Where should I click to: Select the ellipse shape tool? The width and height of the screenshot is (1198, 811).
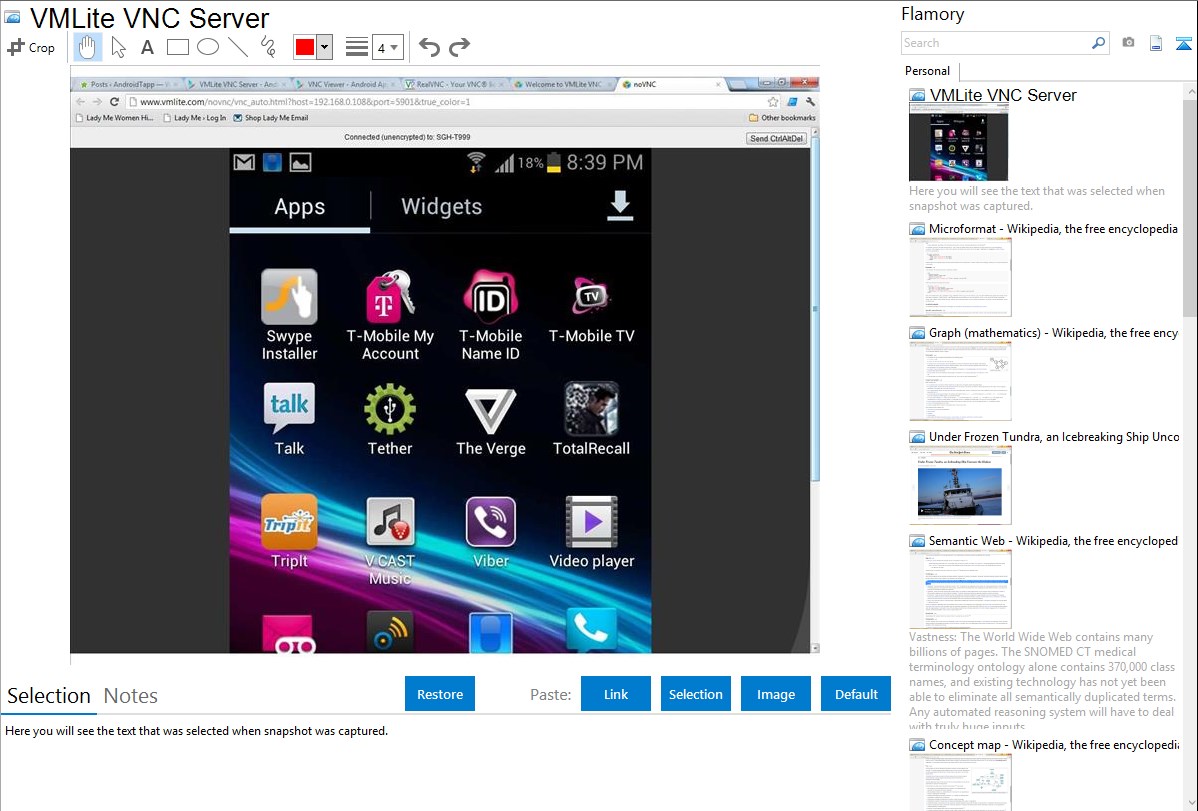pos(208,47)
